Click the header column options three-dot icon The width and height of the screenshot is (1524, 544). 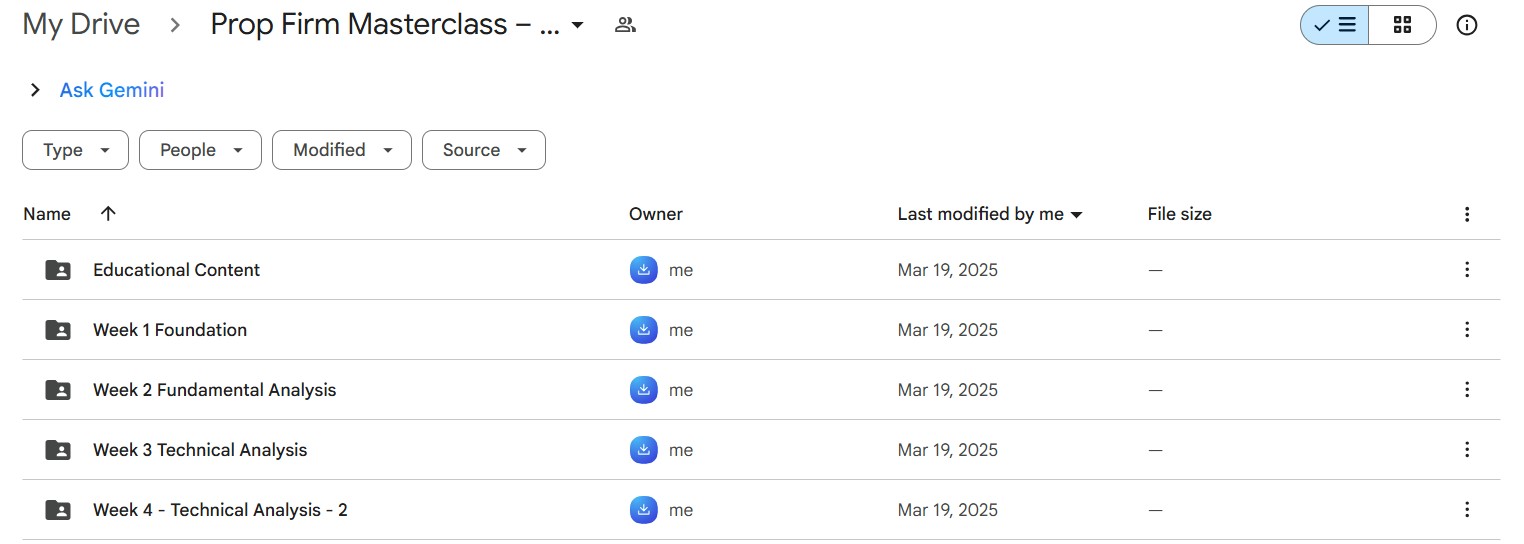[1466, 214]
